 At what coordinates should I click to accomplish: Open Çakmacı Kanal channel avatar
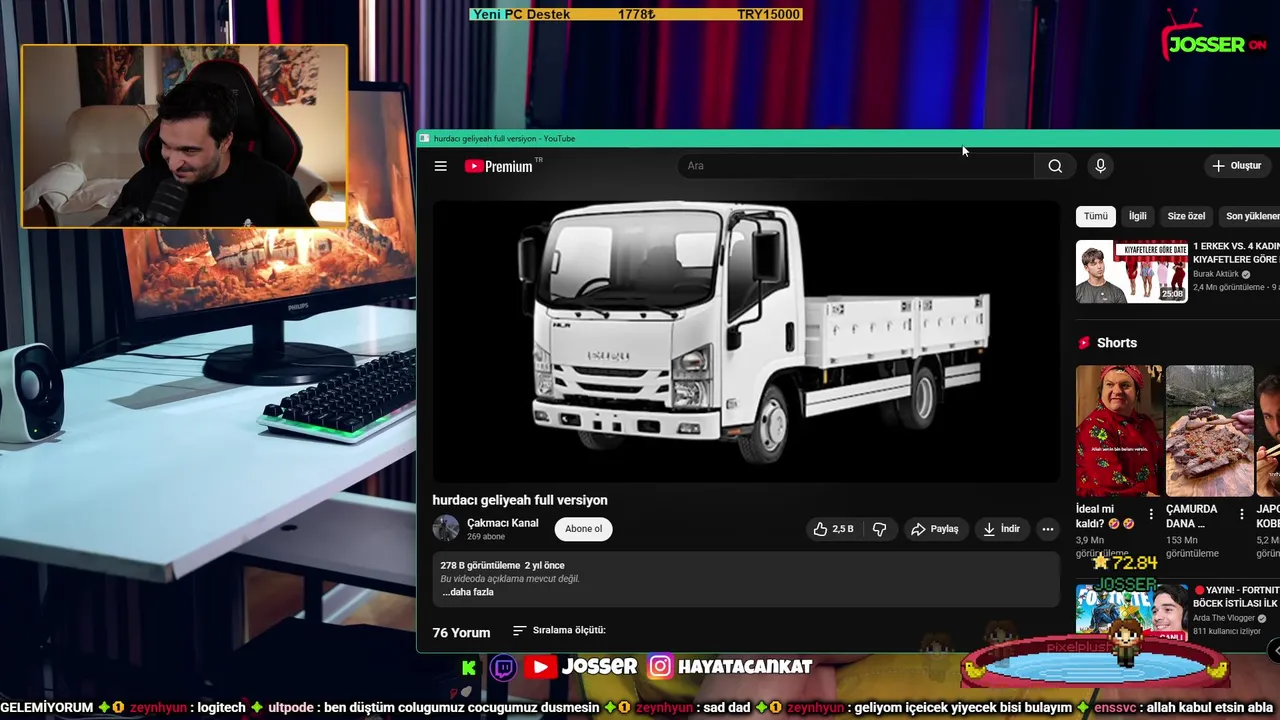[446, 528]
